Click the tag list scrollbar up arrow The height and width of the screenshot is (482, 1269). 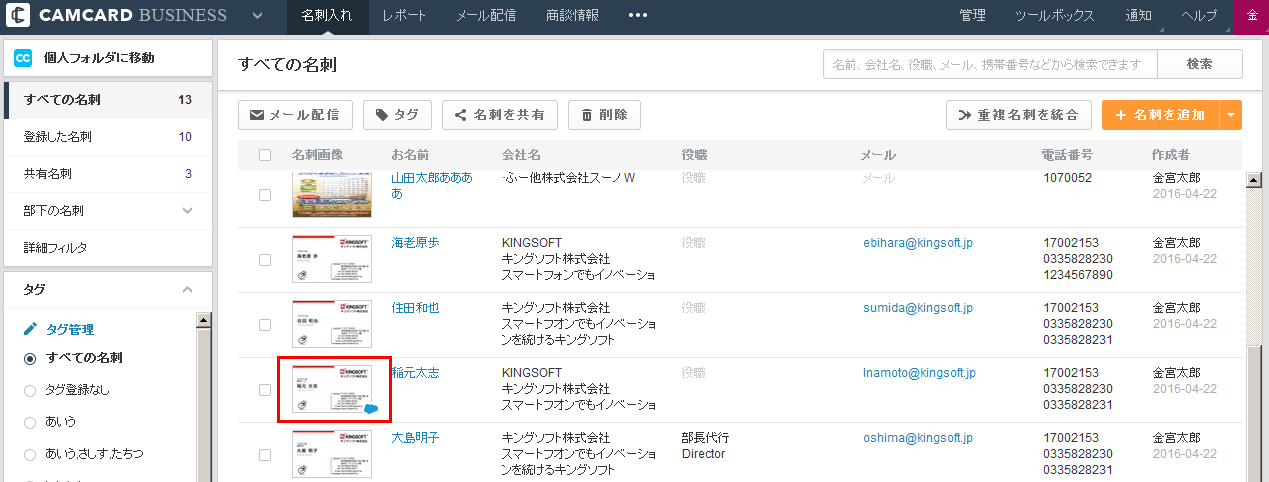tap(204, 321)
